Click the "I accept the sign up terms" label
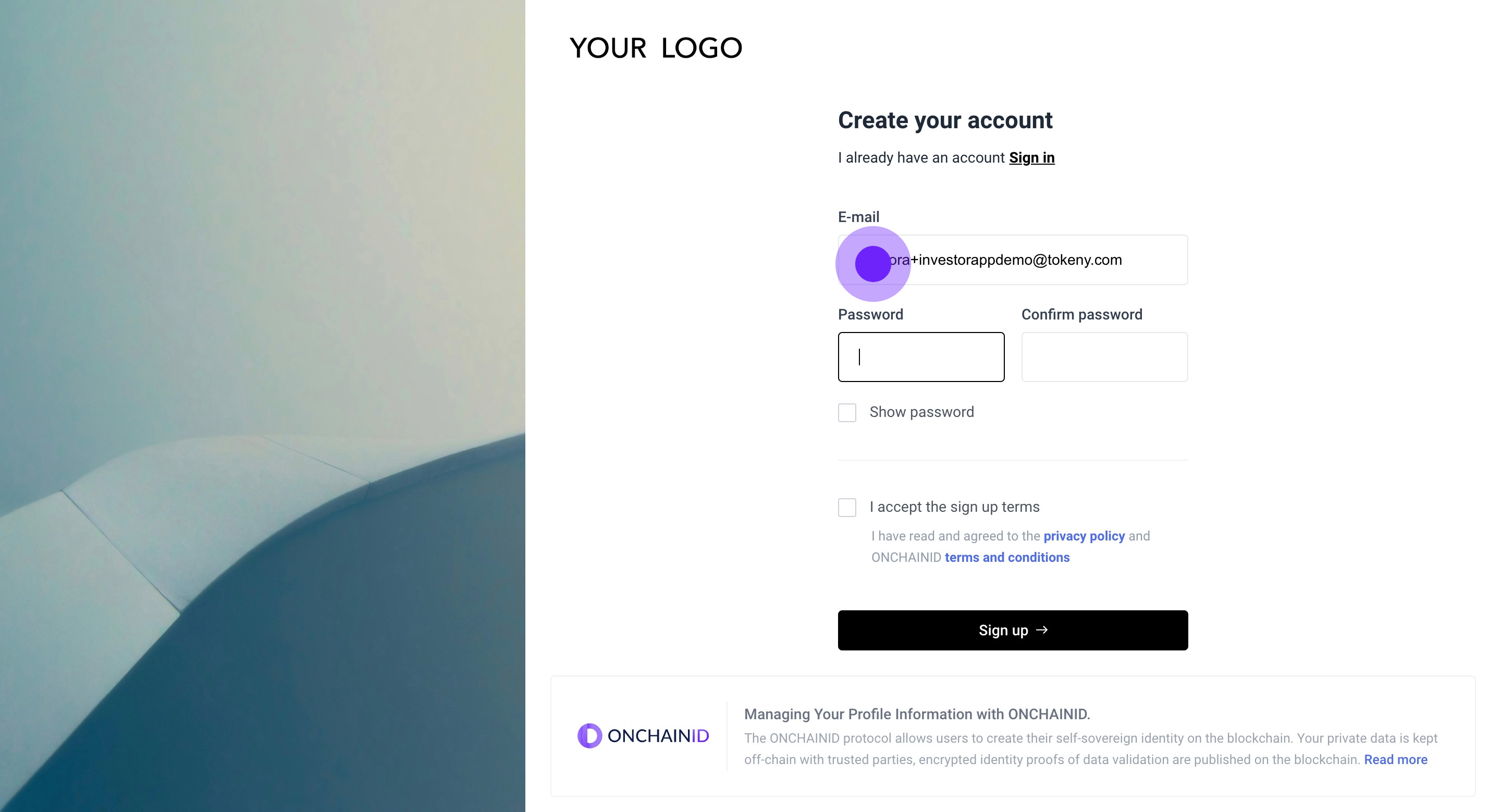This screenshot has width=1501, height=812. click(x=954, y=507)
